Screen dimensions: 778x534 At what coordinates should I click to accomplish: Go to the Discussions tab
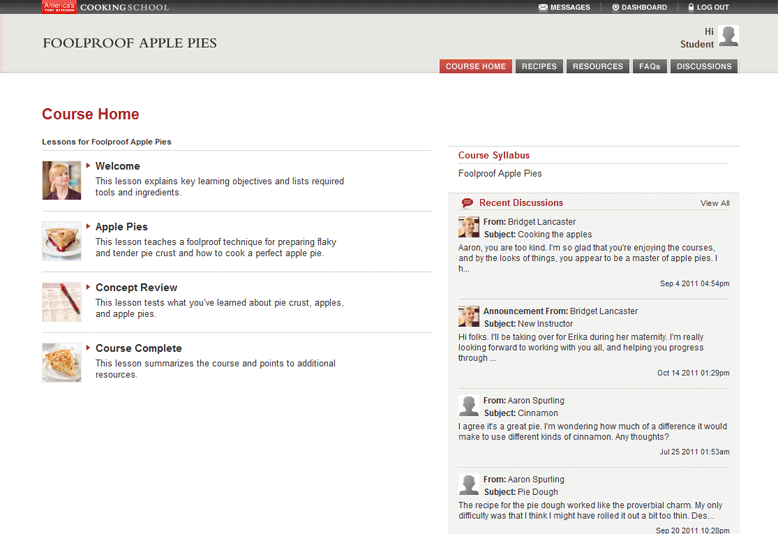pyautogui.click(x=704, y=66)
